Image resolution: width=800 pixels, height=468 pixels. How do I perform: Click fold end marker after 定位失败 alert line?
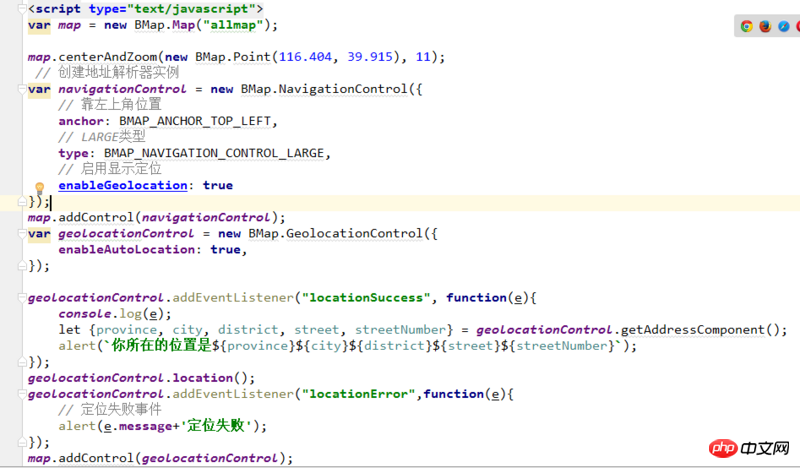click(22, 442)
